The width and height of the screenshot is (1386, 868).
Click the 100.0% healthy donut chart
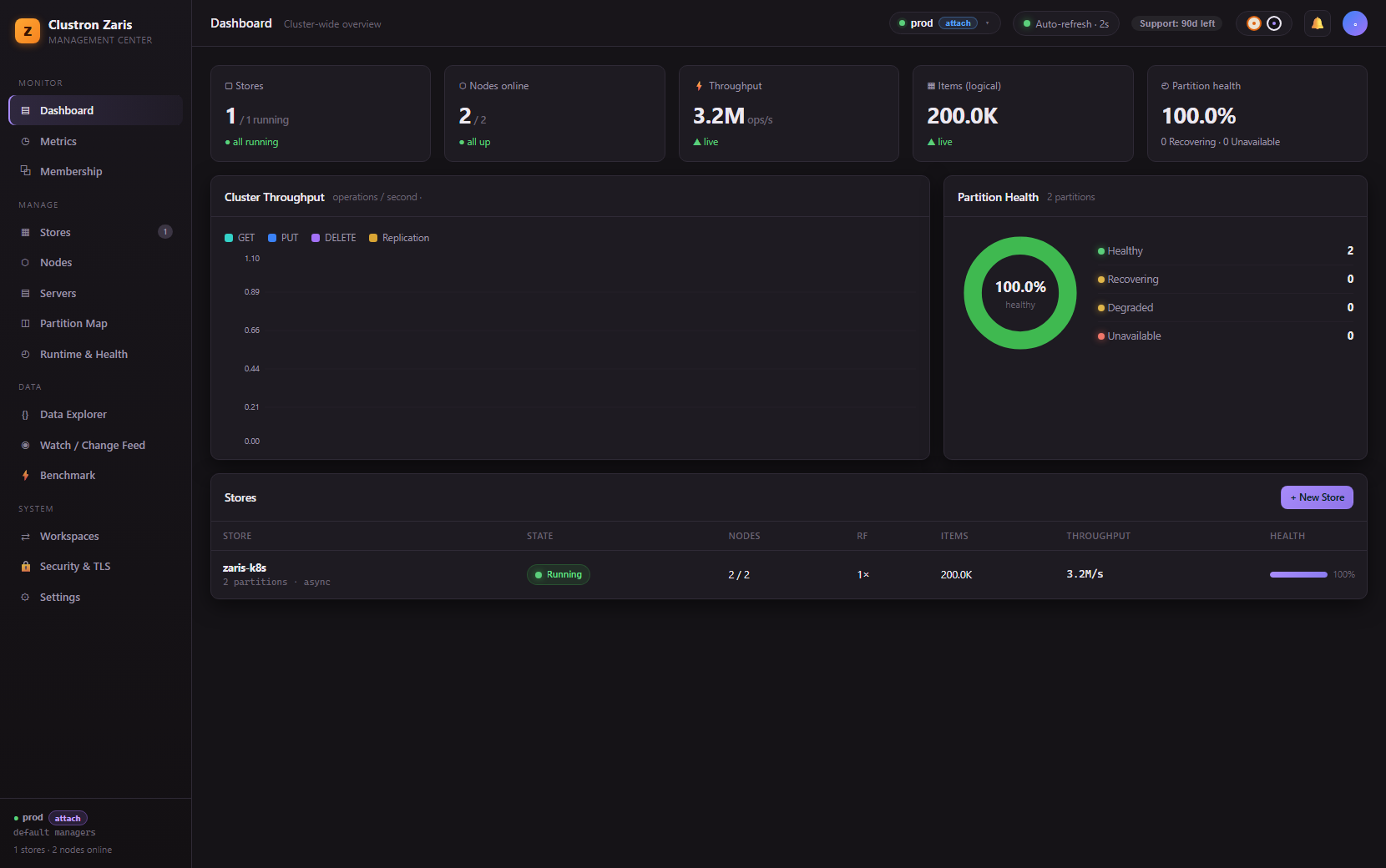[x=1020, y=293]
